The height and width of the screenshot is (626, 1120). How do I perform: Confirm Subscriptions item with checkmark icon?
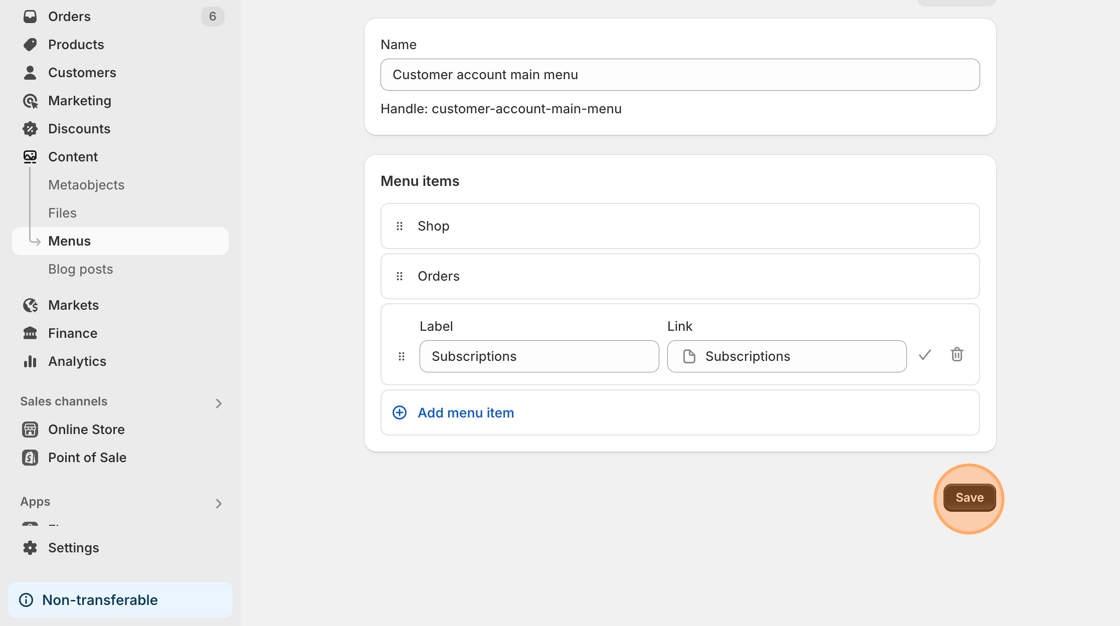[x=925, y=355]
